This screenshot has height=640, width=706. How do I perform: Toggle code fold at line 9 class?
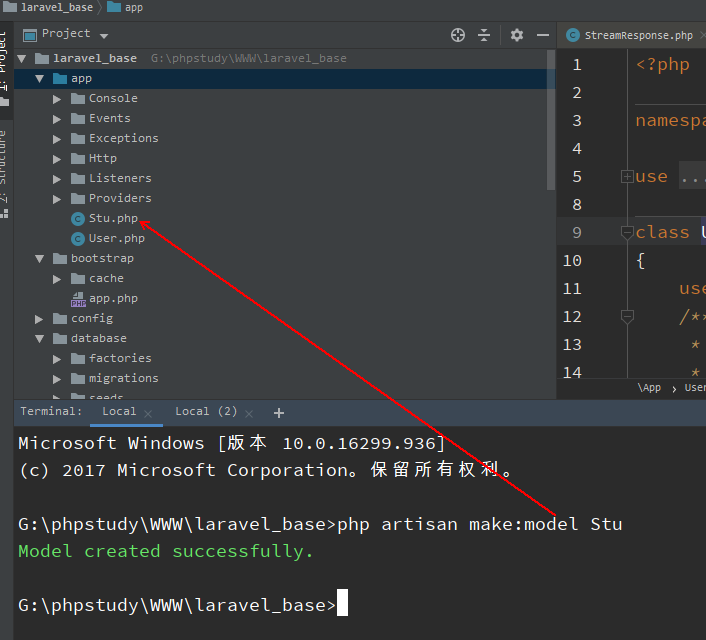pos(627,232)
